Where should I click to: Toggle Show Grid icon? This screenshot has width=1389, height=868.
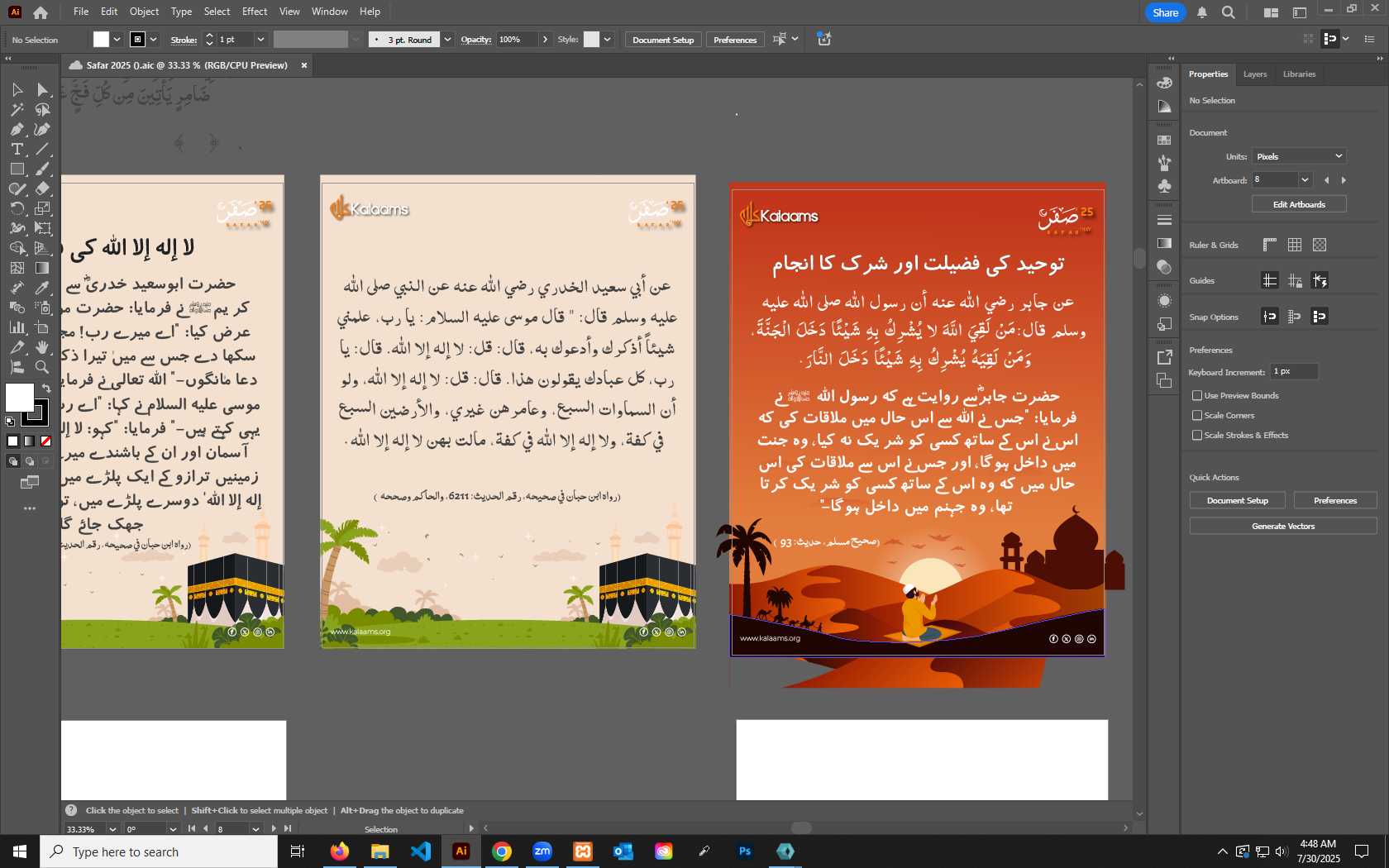pos(1295,245)
